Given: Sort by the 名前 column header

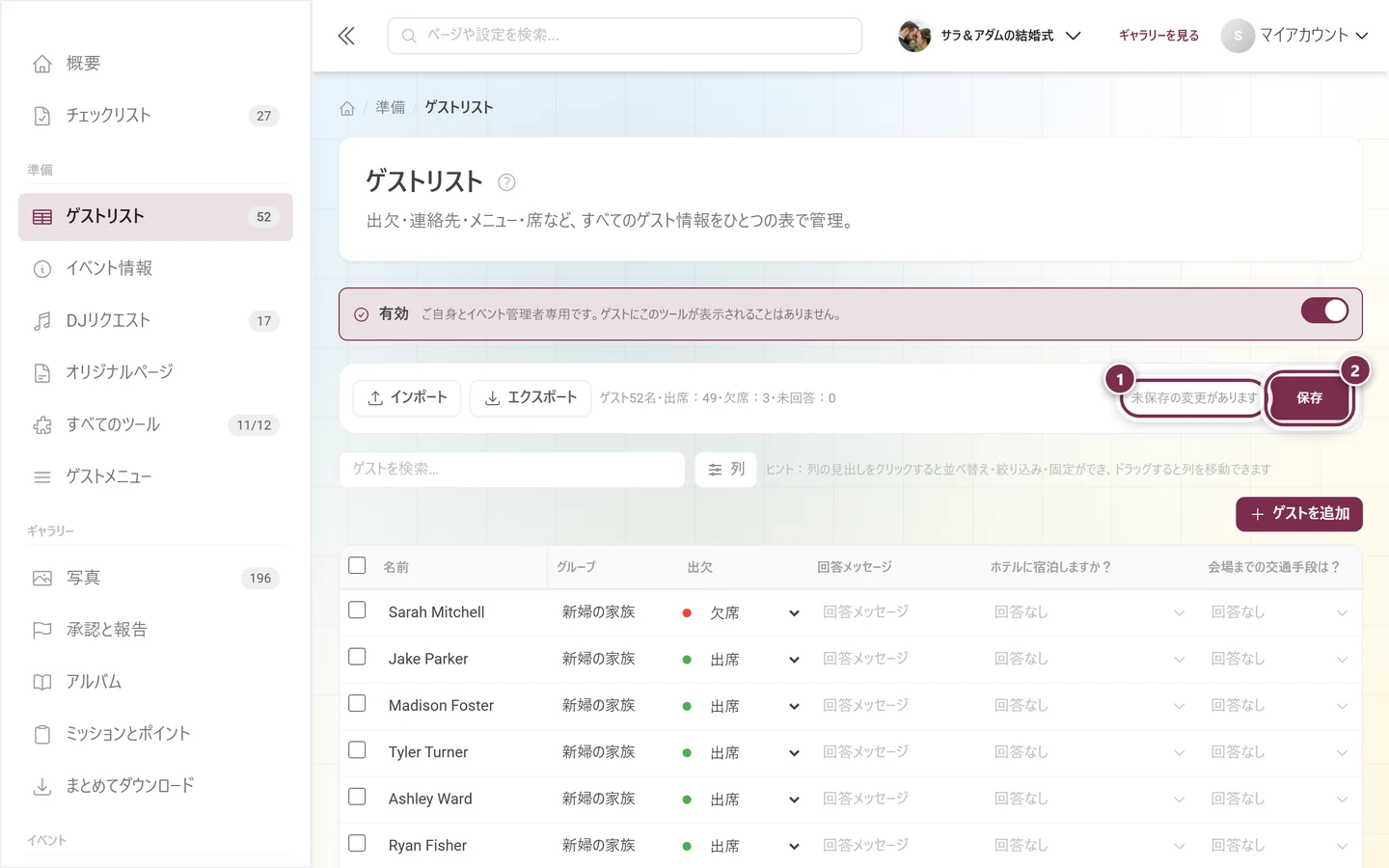Looking at the screenshot, I should (x=396, y=567).
